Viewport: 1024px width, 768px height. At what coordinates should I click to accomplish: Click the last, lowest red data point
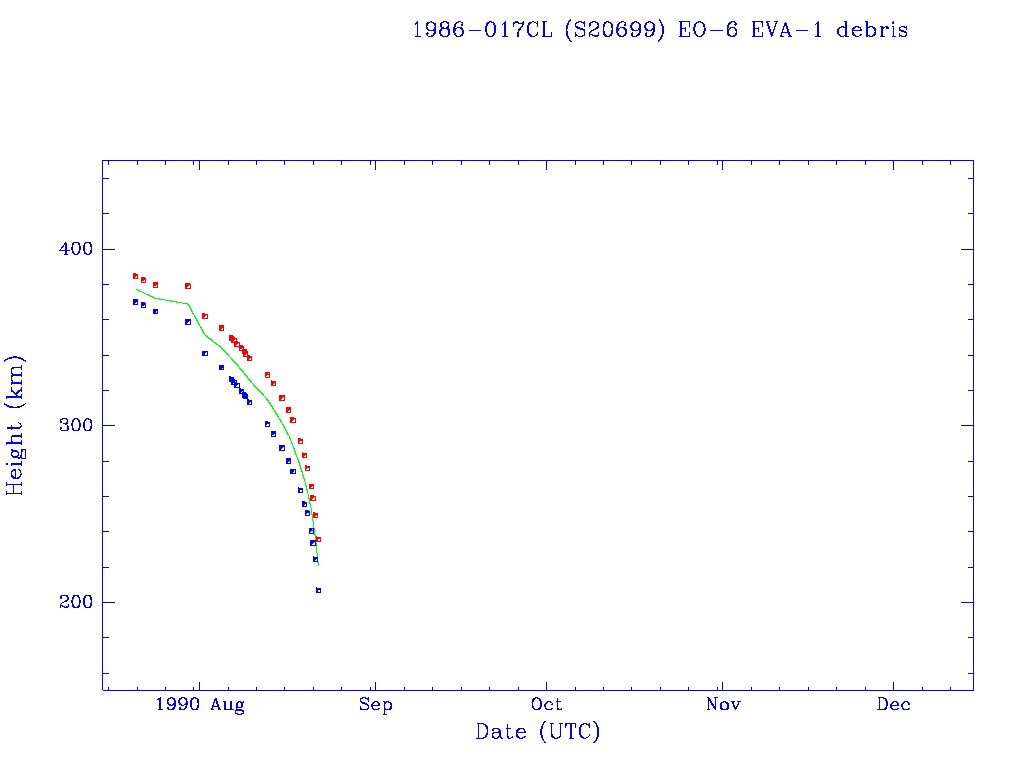318,539
